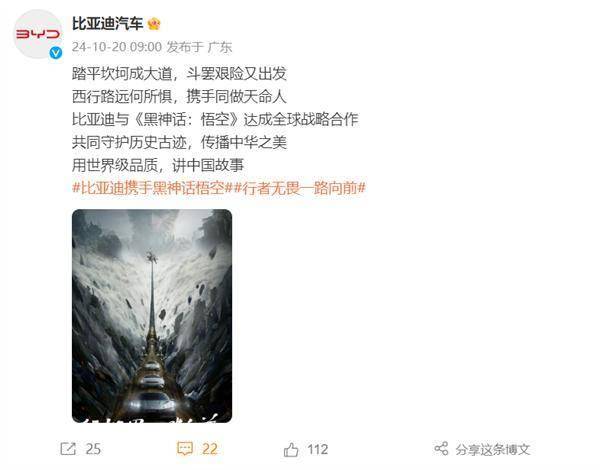The width and height of the screenshot is (600, 470).
Task: Open hashtag #行者无畏一路向前#
Action: click(x=299, y=188)
